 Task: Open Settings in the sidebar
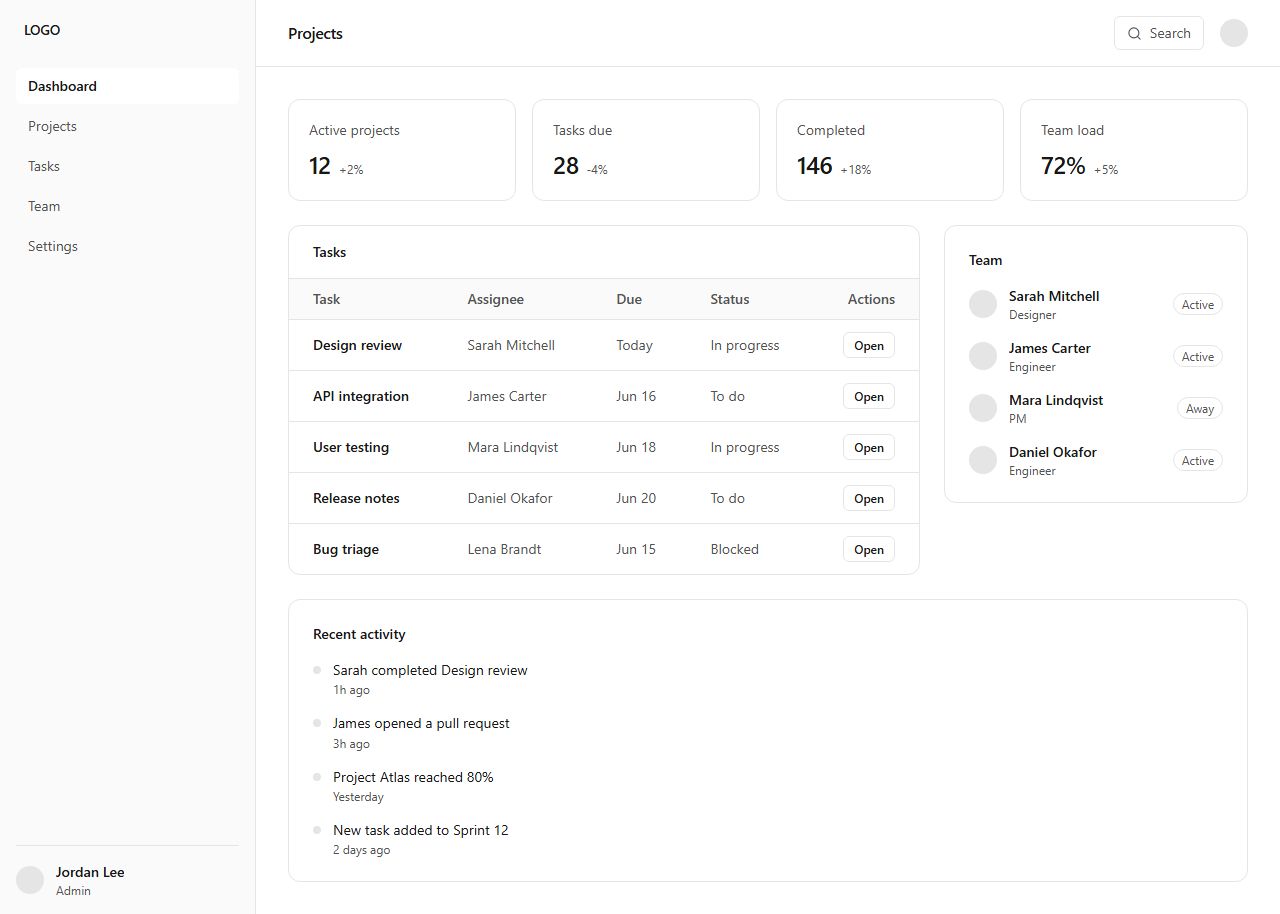[x=127, y=246]
